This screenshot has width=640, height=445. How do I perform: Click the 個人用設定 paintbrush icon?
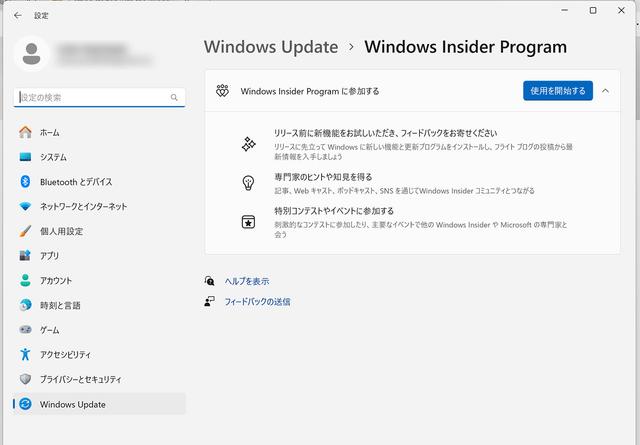click(25, 231)
